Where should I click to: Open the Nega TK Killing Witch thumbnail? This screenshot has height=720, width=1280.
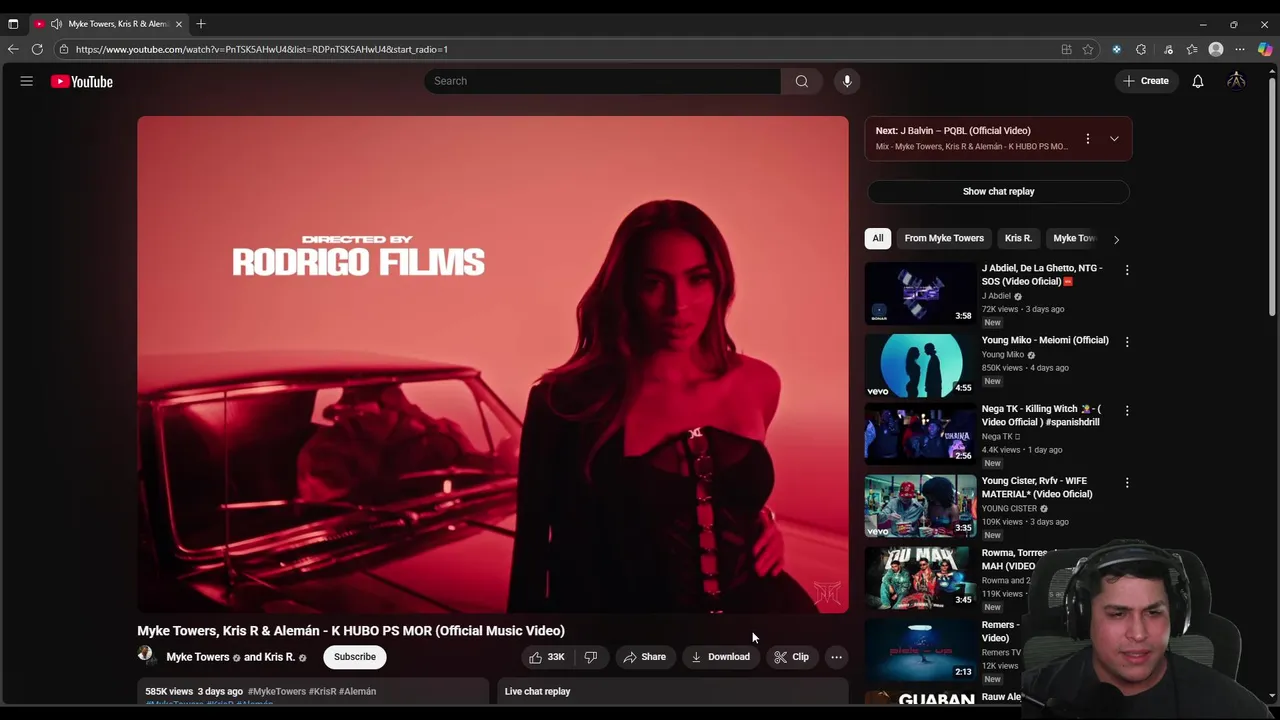[x=920, y=434]
